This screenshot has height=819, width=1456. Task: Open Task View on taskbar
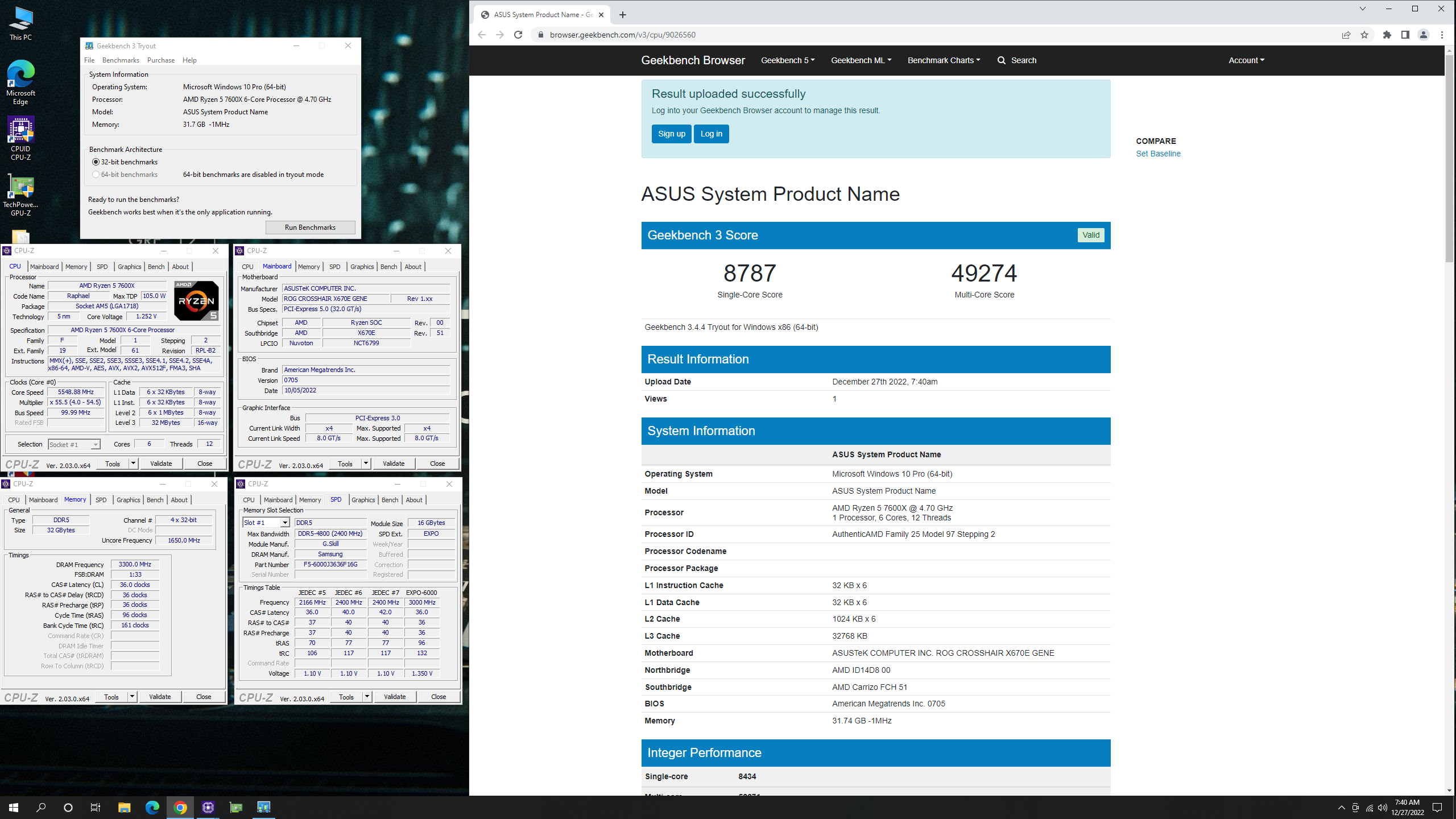[x=96, y=808]
